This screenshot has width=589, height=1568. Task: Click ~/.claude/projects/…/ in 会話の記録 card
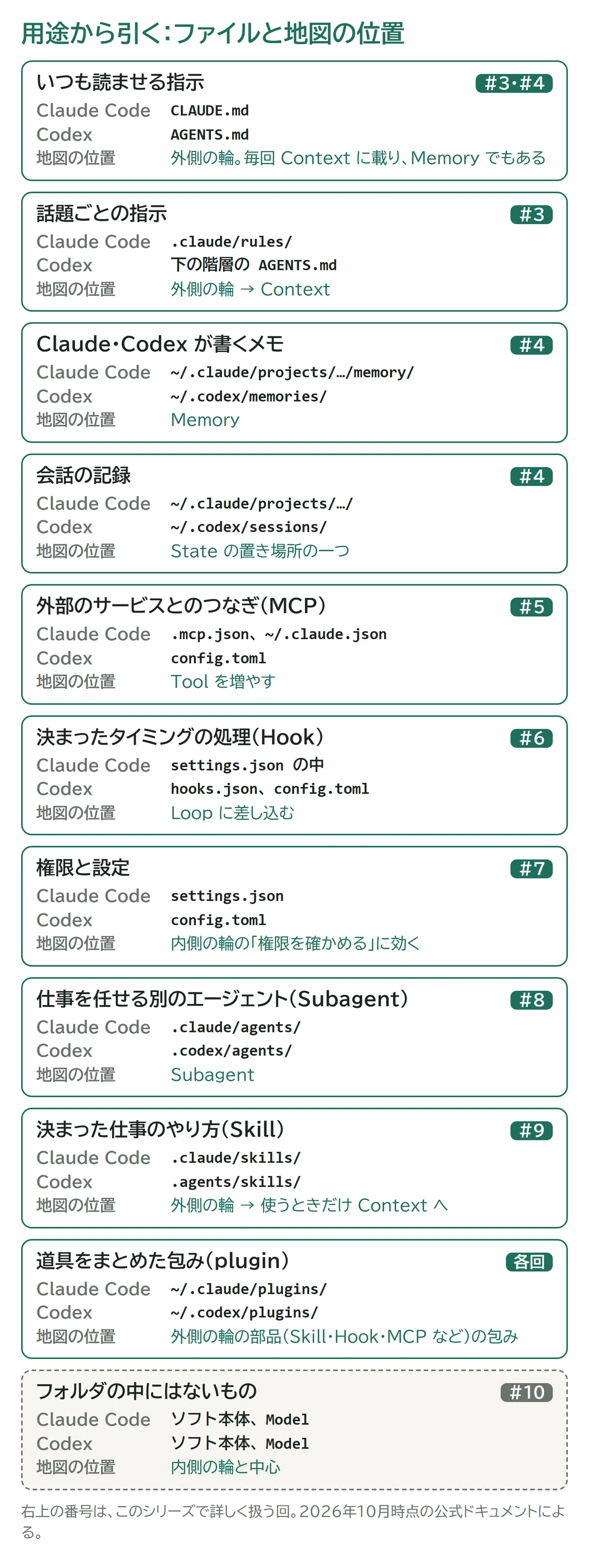coord(261,504)
